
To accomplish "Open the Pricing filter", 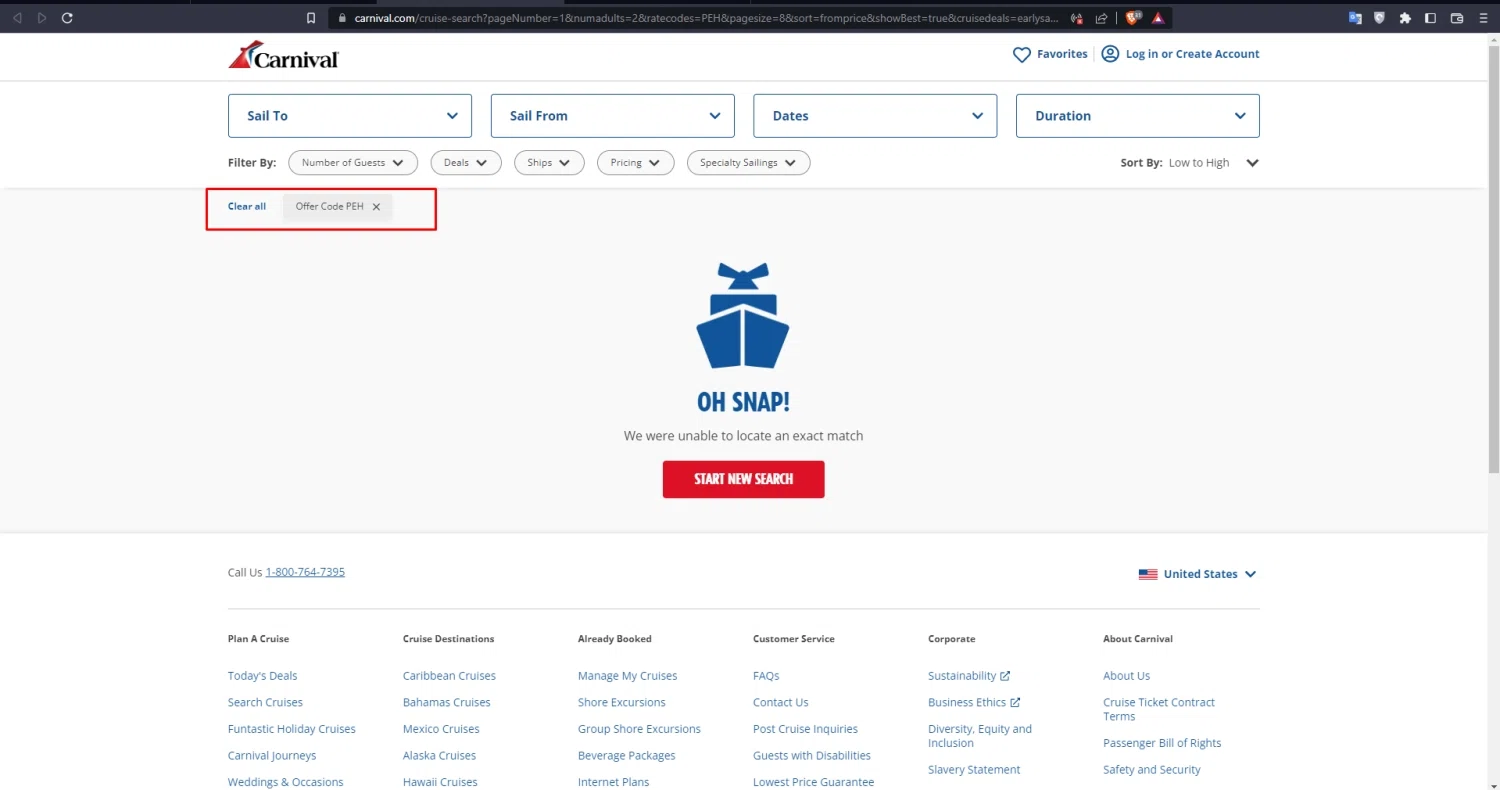I will point(636,163).
